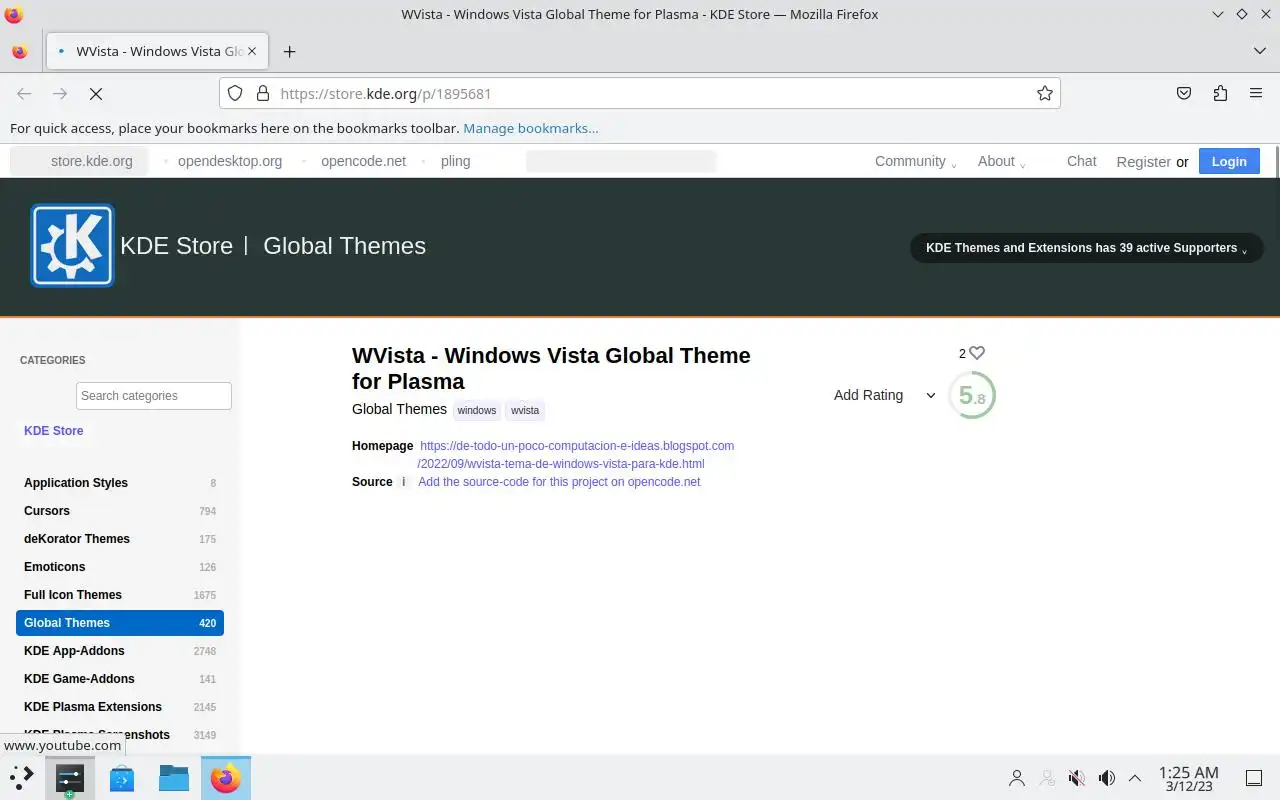Open Dolphin file manager from taskbar

click(174, 777)
